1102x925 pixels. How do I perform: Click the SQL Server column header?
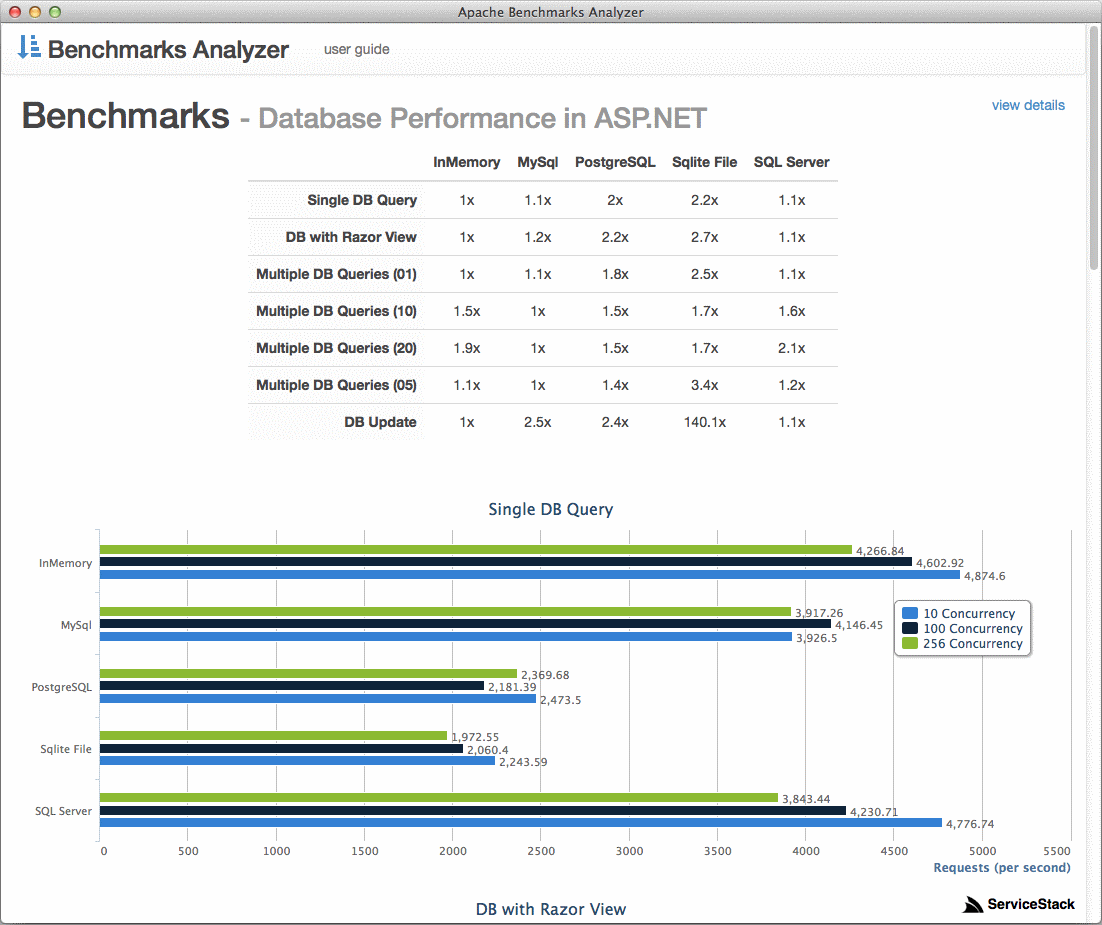pos(791,162)
